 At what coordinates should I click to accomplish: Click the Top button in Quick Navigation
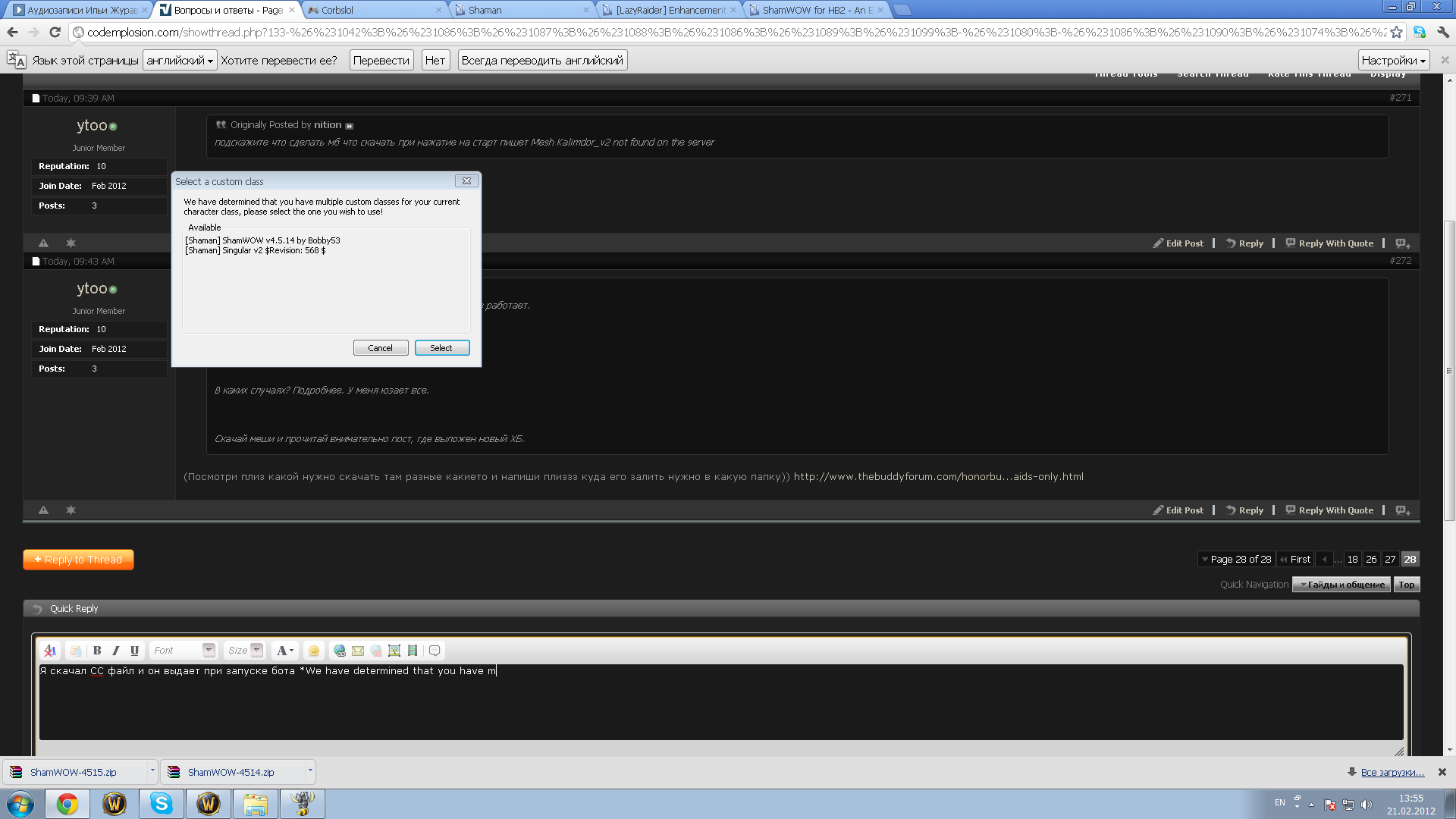tap(1407, 585)
